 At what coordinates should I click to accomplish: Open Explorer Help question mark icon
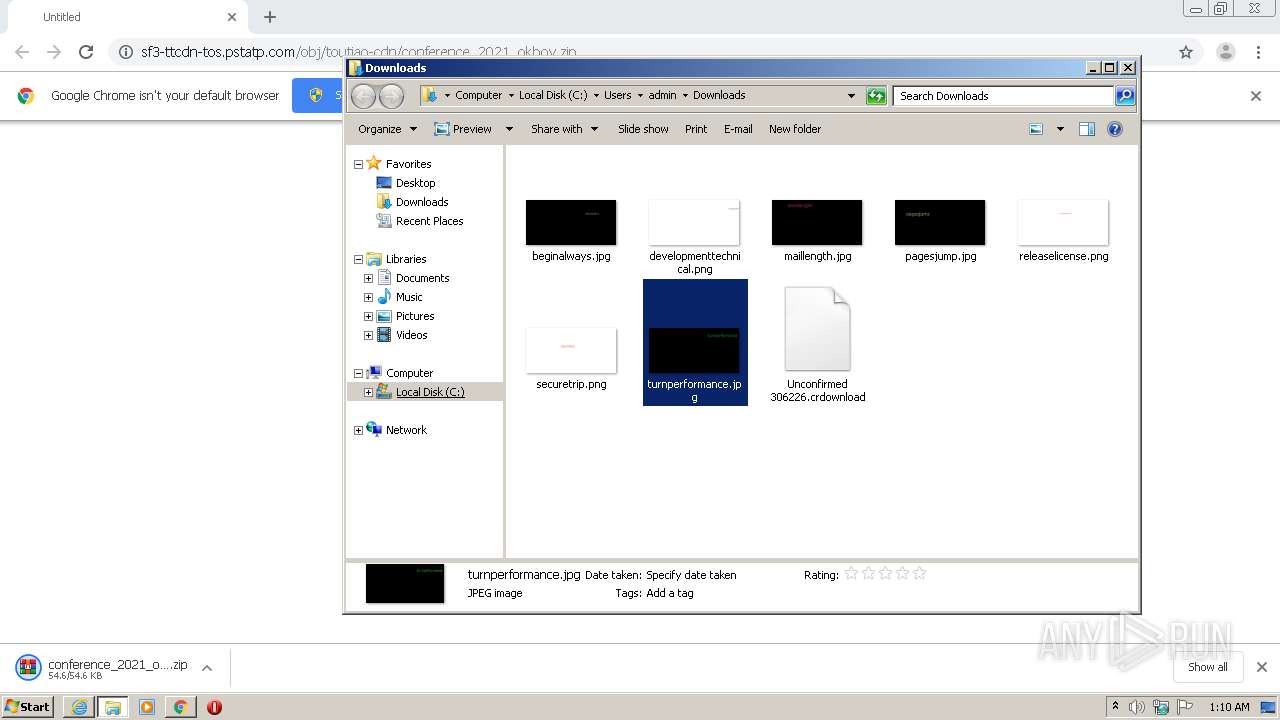1115,129
